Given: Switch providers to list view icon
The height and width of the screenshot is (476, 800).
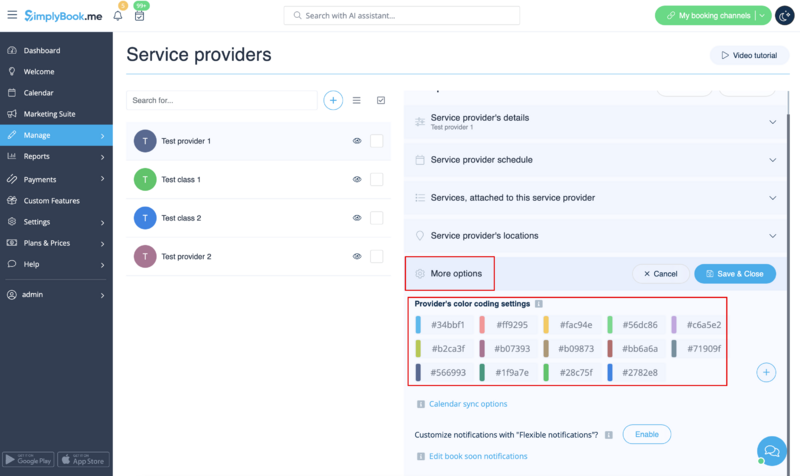Looking at the screenshot, I should (x=357, y=101).
